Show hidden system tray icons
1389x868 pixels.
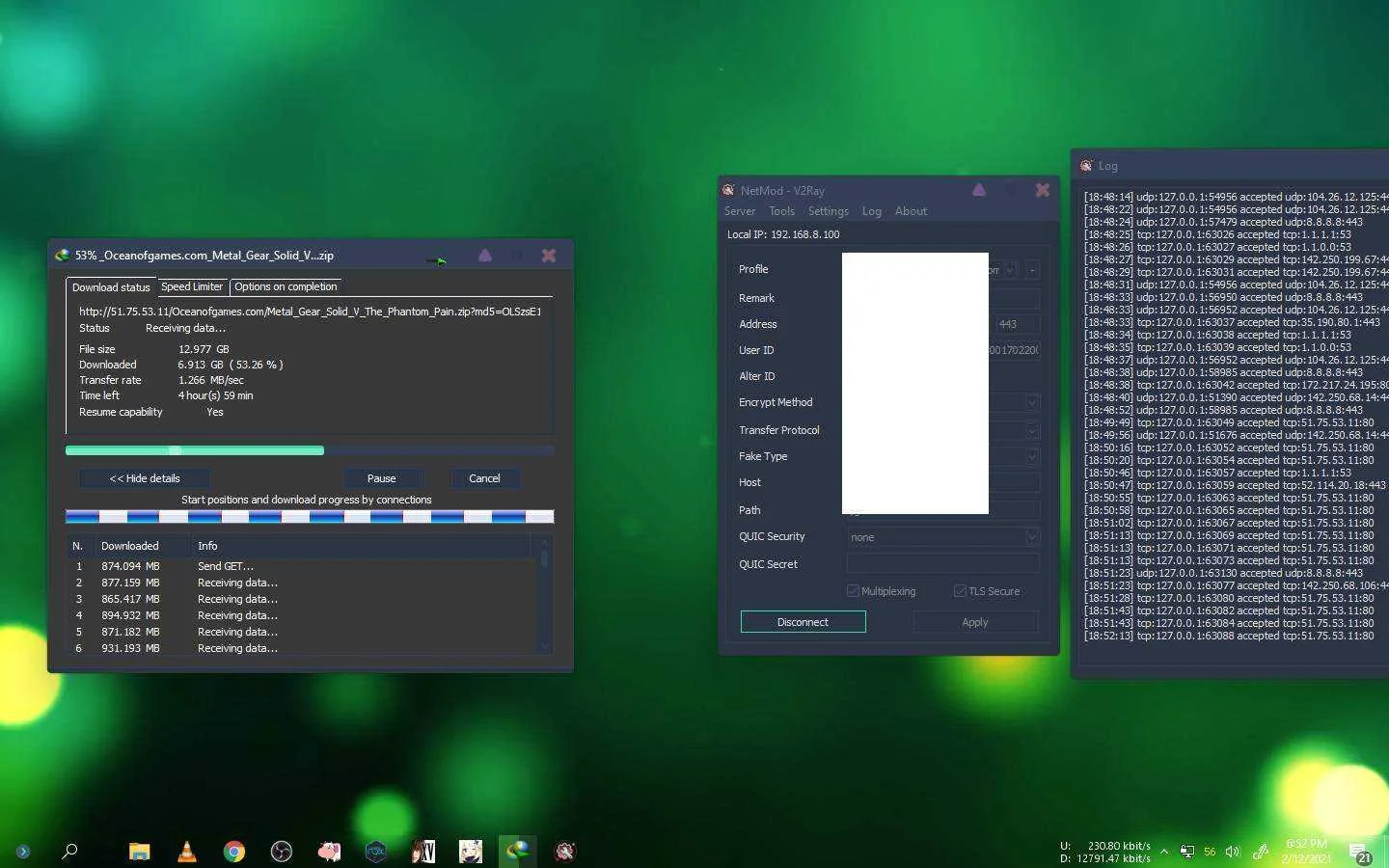pyautogui.click(x=1164, y=852)
